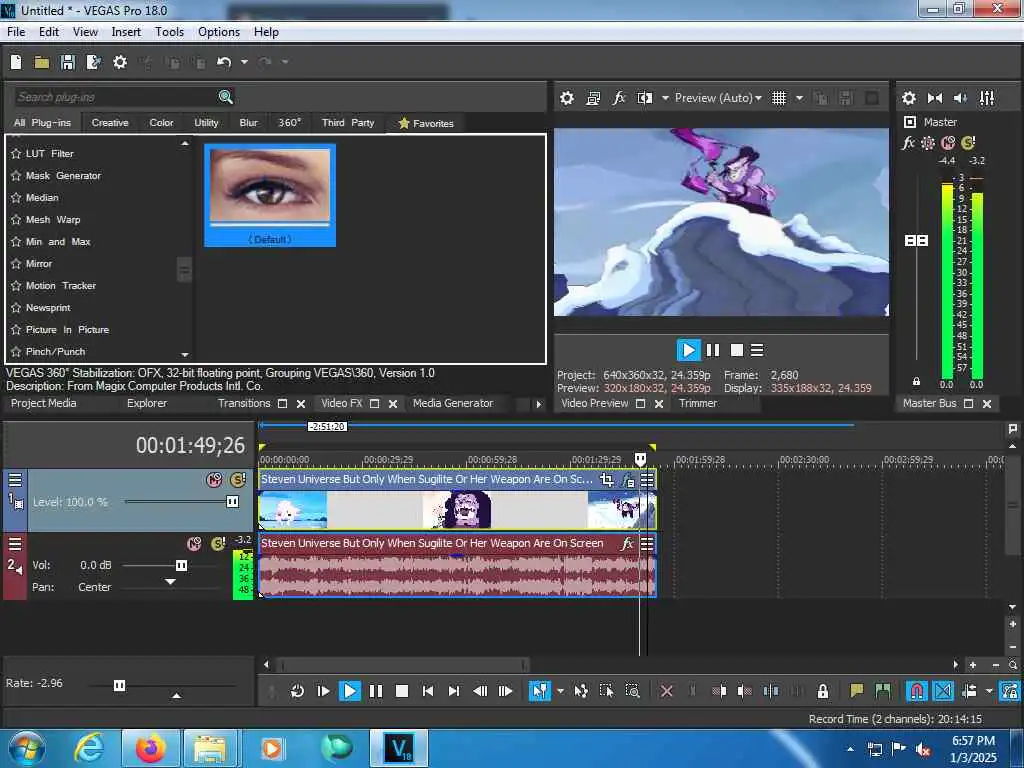Save the project with the floppy disk icon

pos(67,62)
